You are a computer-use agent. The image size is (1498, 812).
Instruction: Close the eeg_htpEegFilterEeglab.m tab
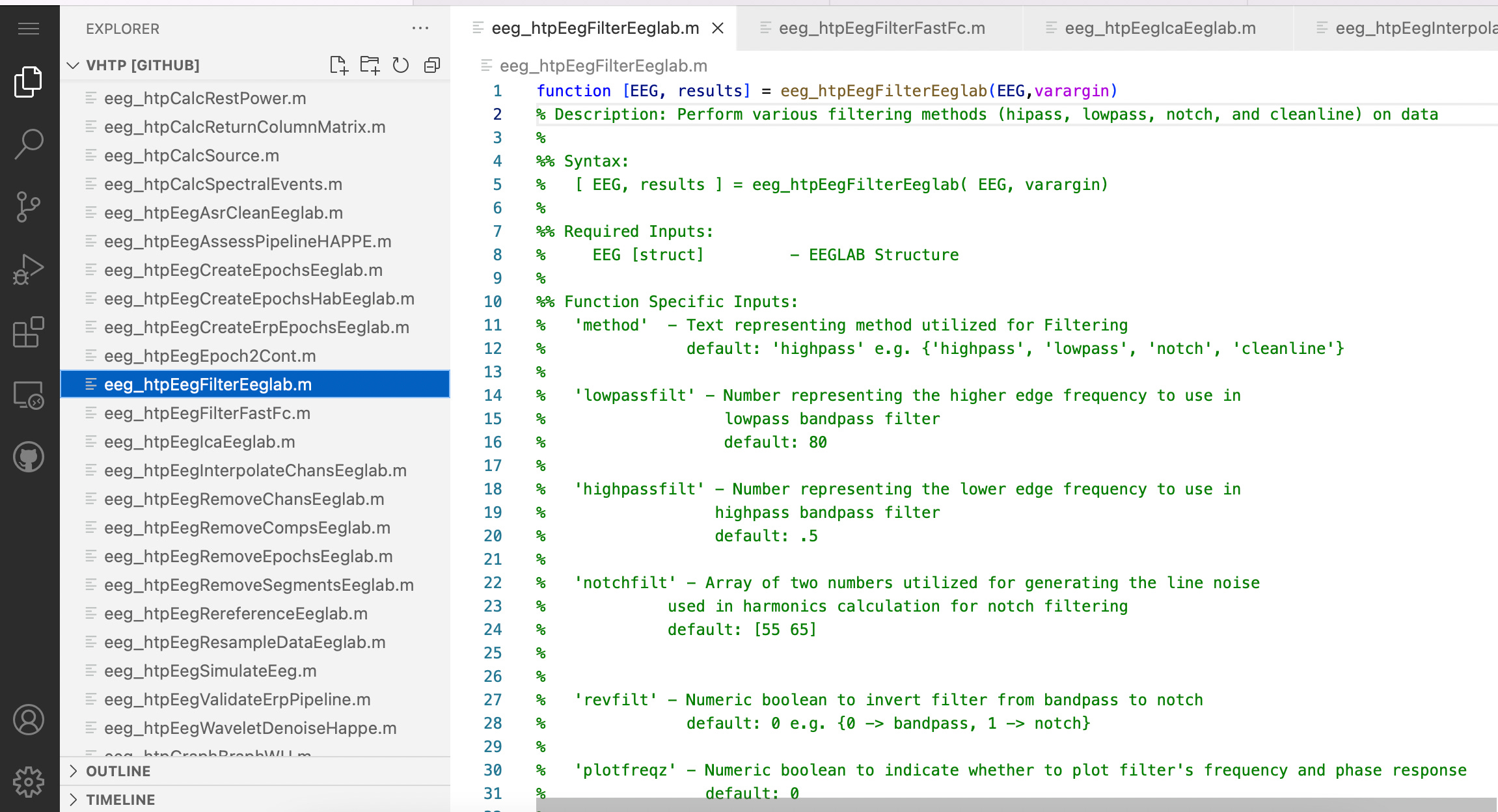tap(718, 28)
